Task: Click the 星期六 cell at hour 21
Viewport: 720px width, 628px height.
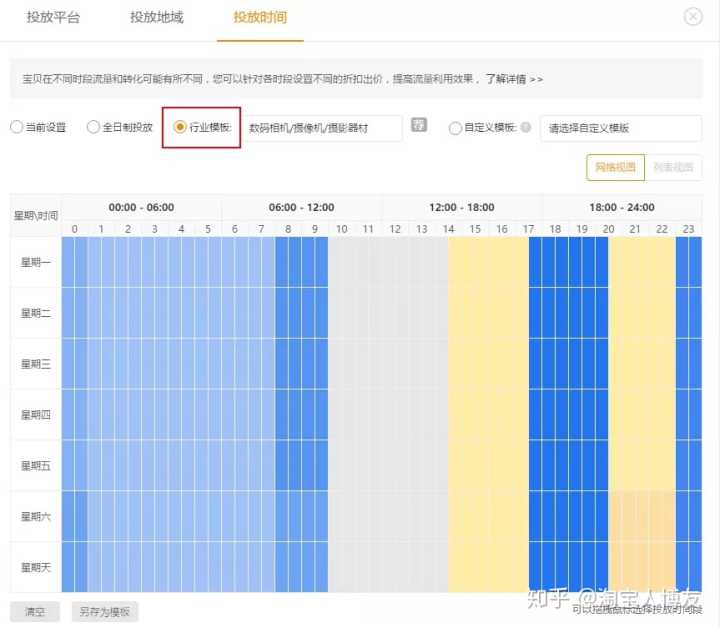Action: point(635,516)
